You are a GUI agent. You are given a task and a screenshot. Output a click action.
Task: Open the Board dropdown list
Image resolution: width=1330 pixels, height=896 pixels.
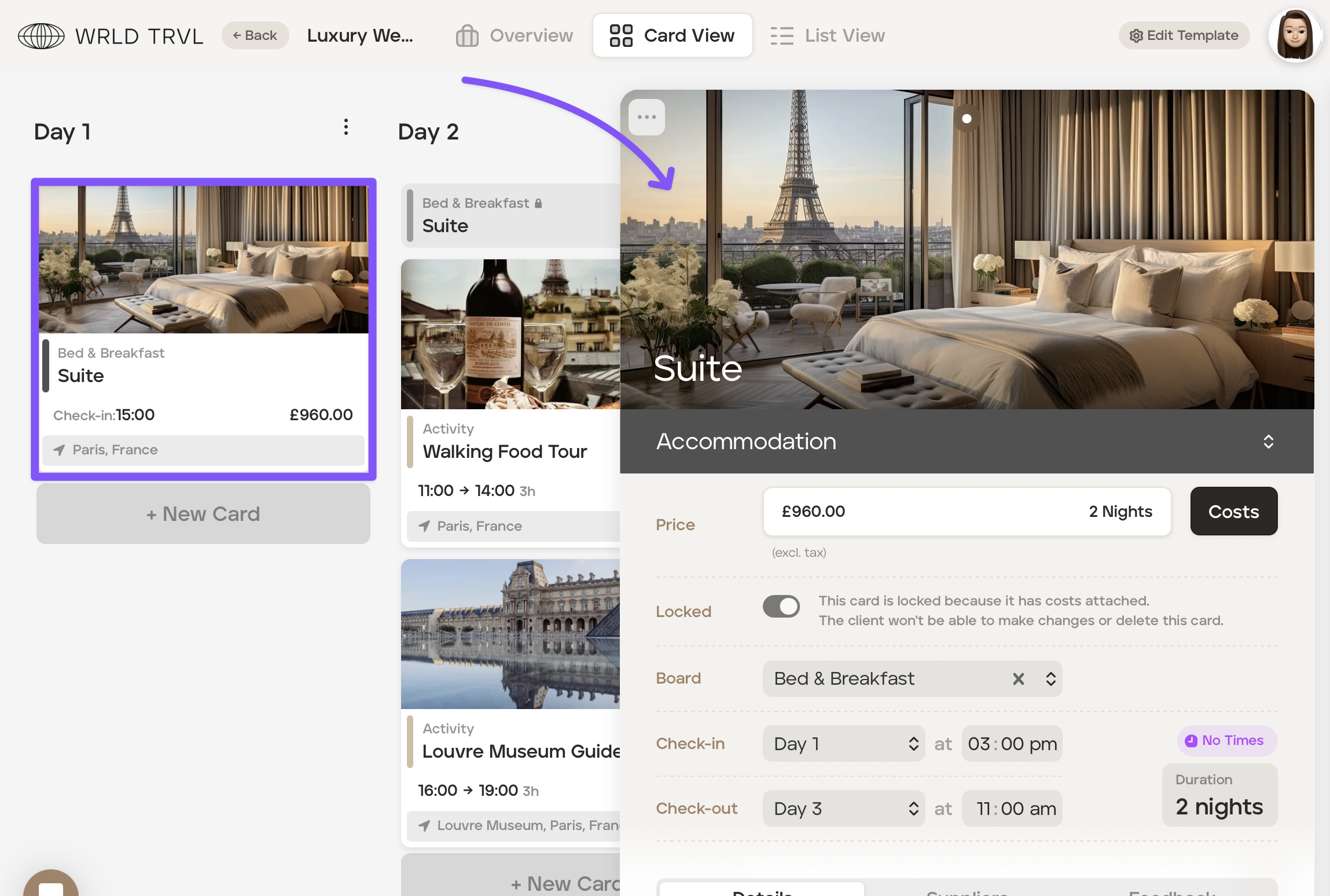coord(1050,678)
